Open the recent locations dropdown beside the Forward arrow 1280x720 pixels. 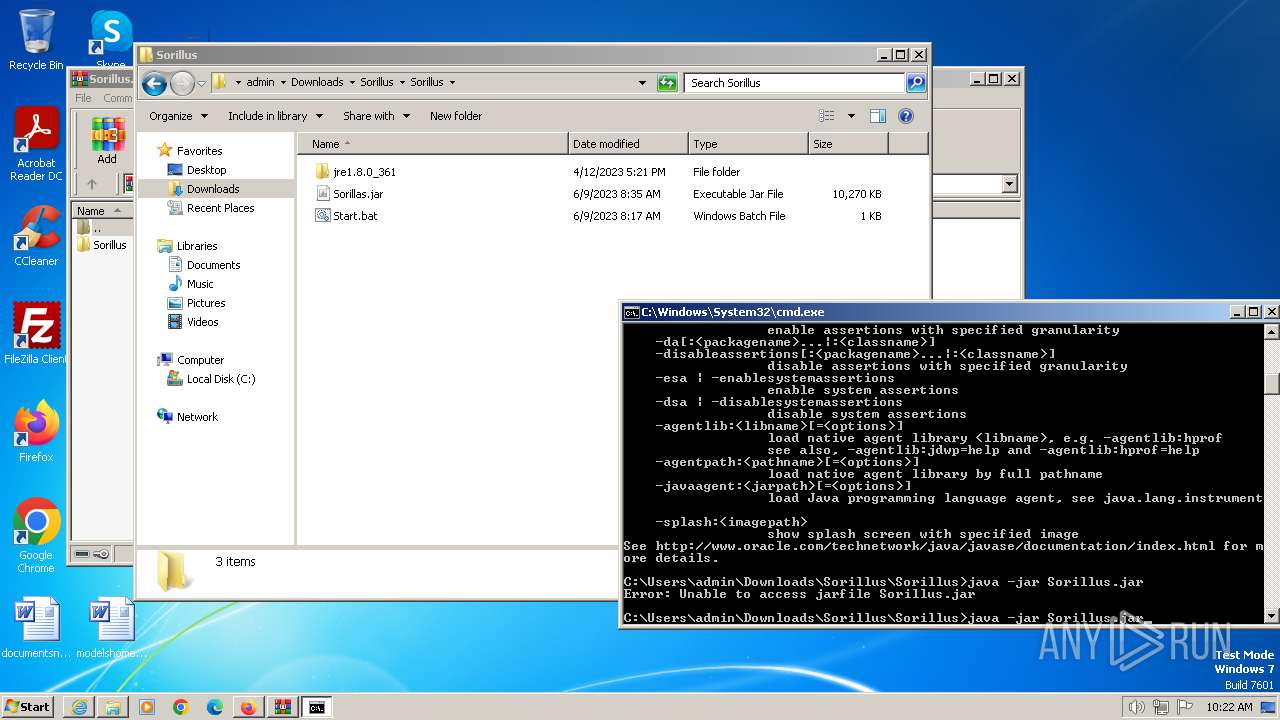tap(201, 83)
